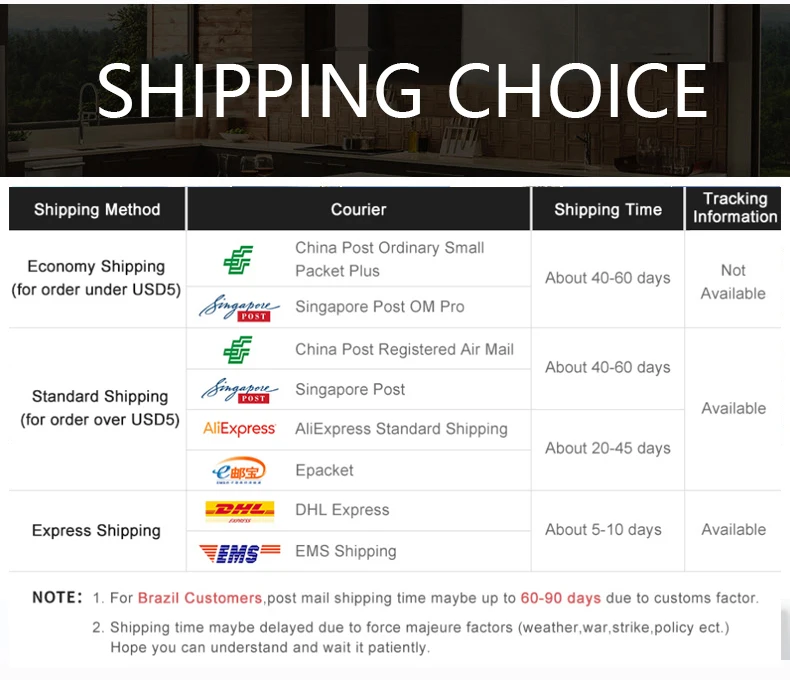Select the Epacket courier logo

(239, 470)
